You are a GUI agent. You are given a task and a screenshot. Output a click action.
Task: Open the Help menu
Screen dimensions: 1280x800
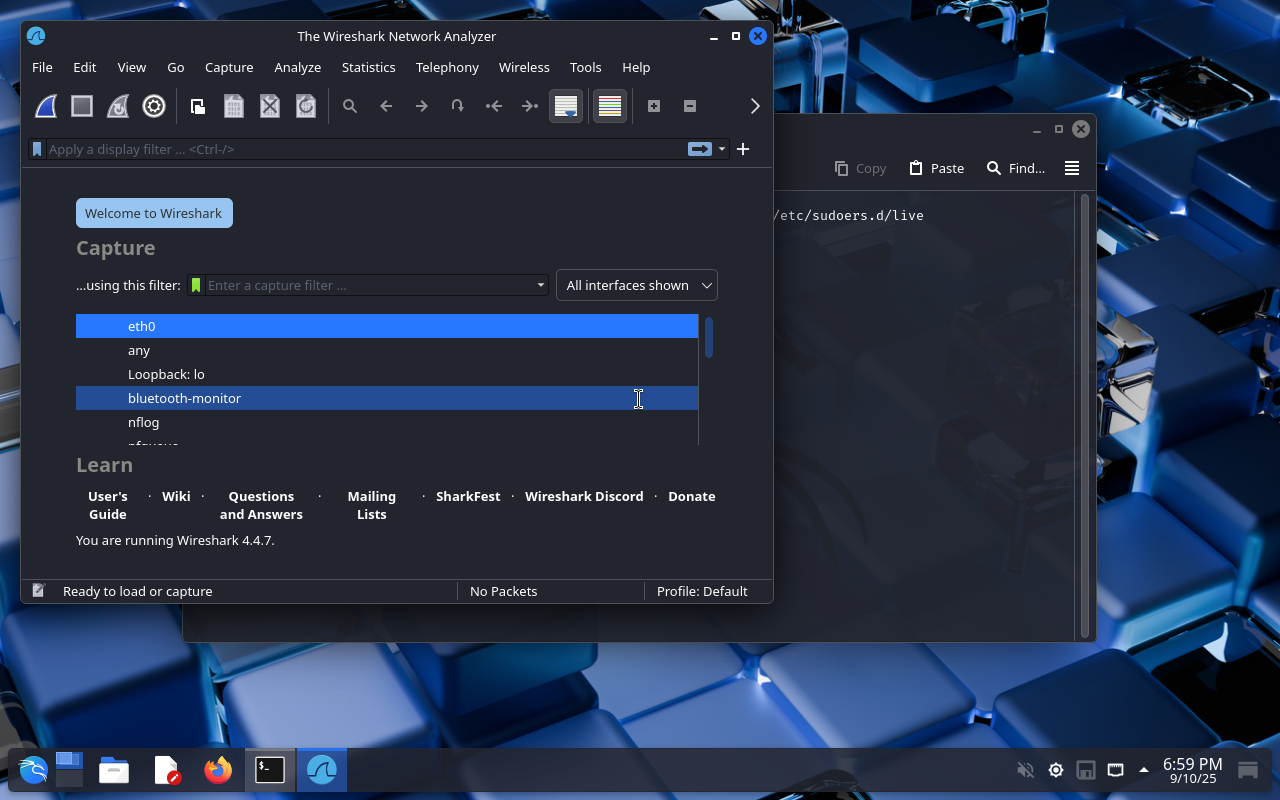click(x=636, y=67)
